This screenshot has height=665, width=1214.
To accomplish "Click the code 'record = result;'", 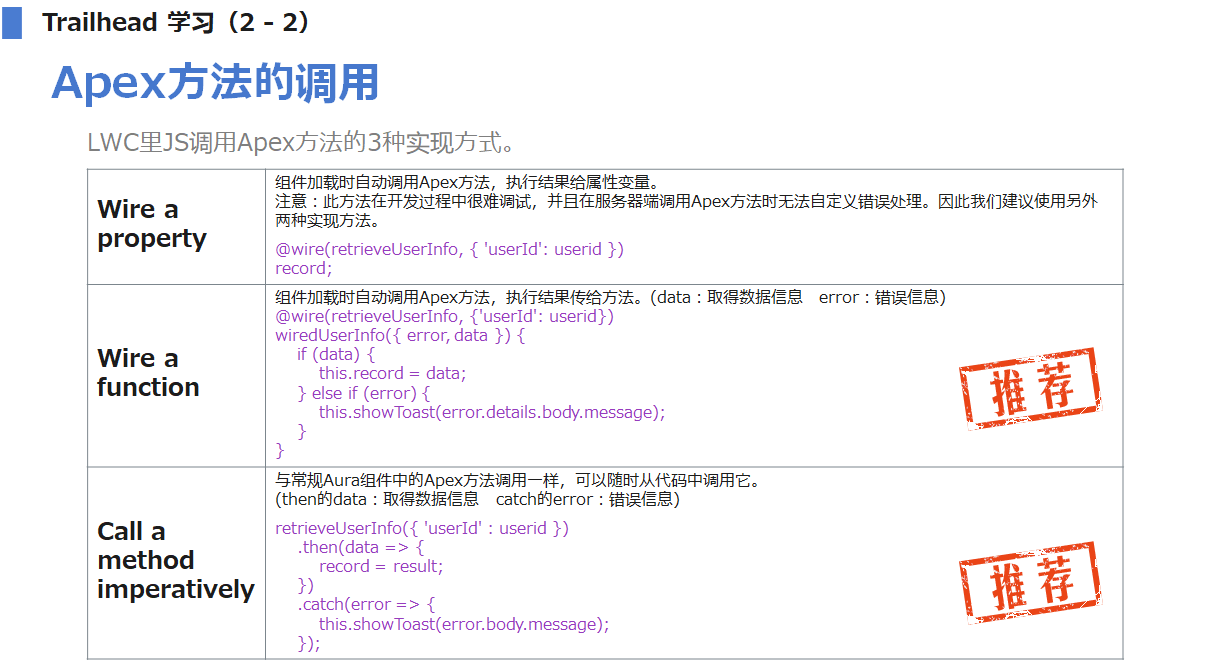I will coord(380,566).
